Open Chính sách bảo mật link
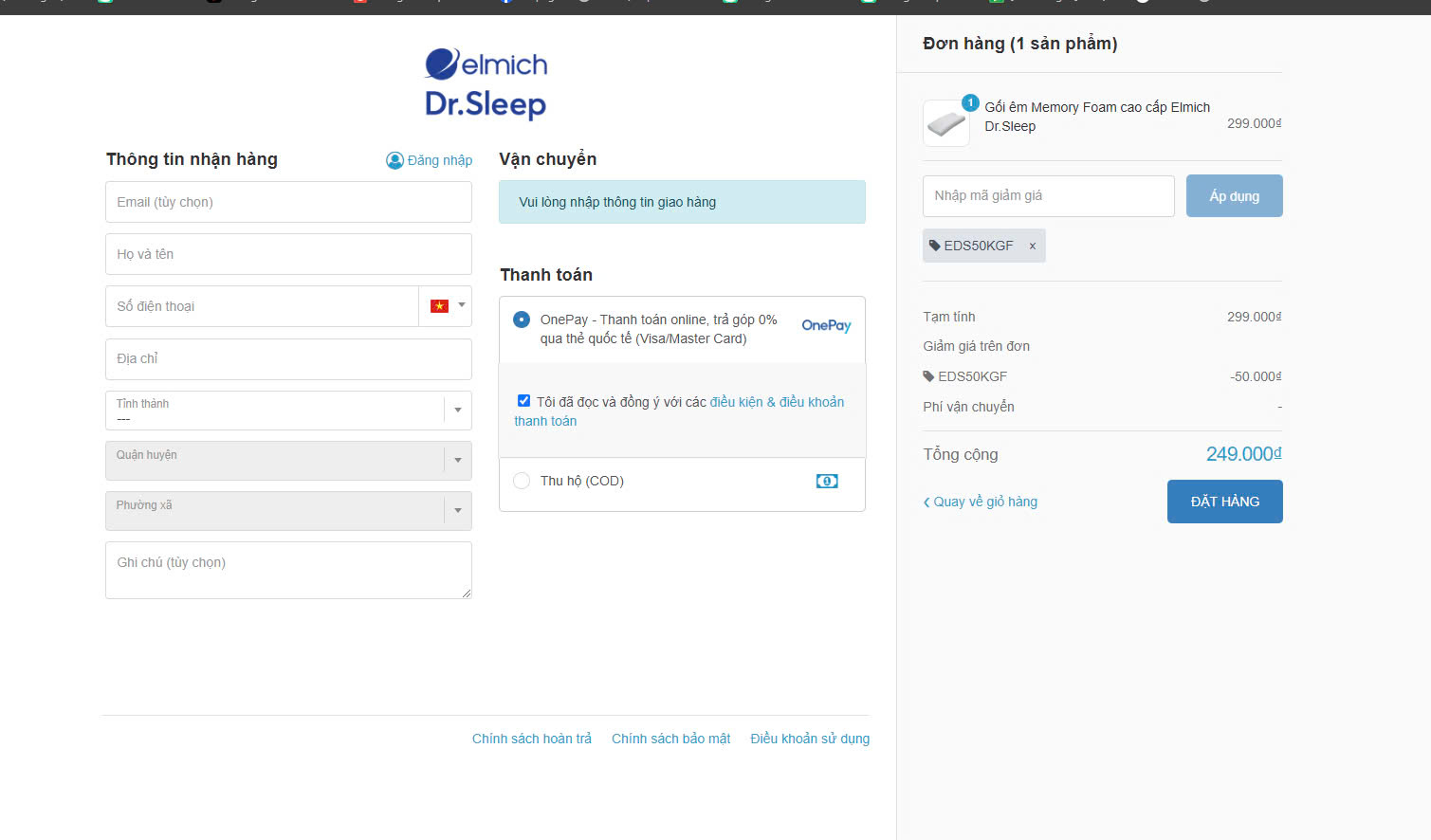 click(x=671, y=739)
